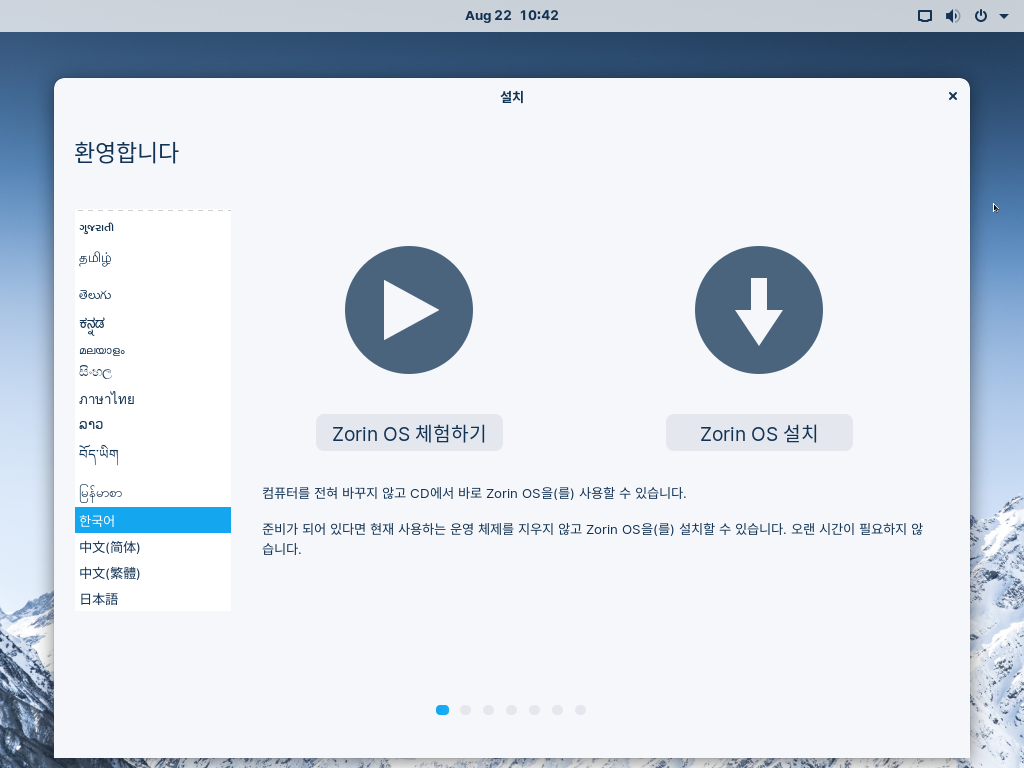Image resolution: width=1024 pixels, height=768 pixels.
Task: Select Burmese မြန်မာစာ language entry
Action: [153, 492]
